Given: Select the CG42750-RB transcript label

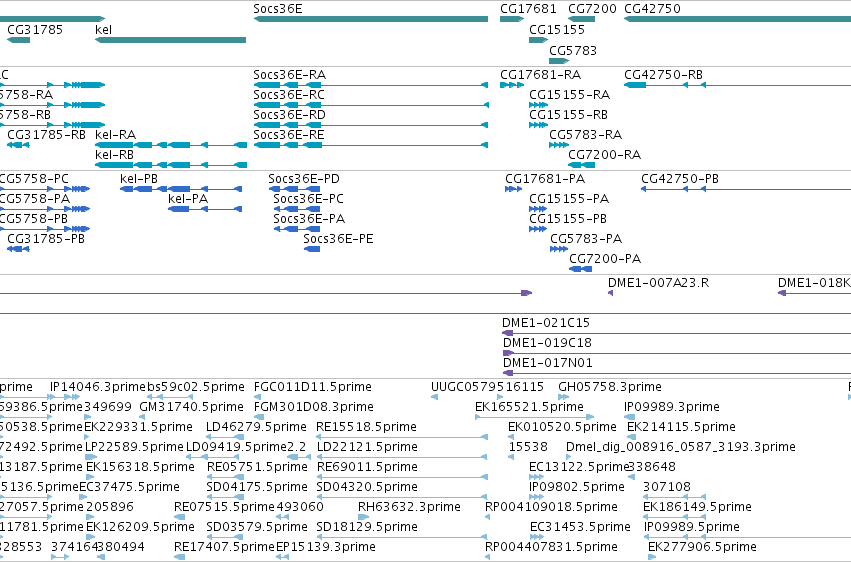Looking at the screenshot, I should click(664, 74).
